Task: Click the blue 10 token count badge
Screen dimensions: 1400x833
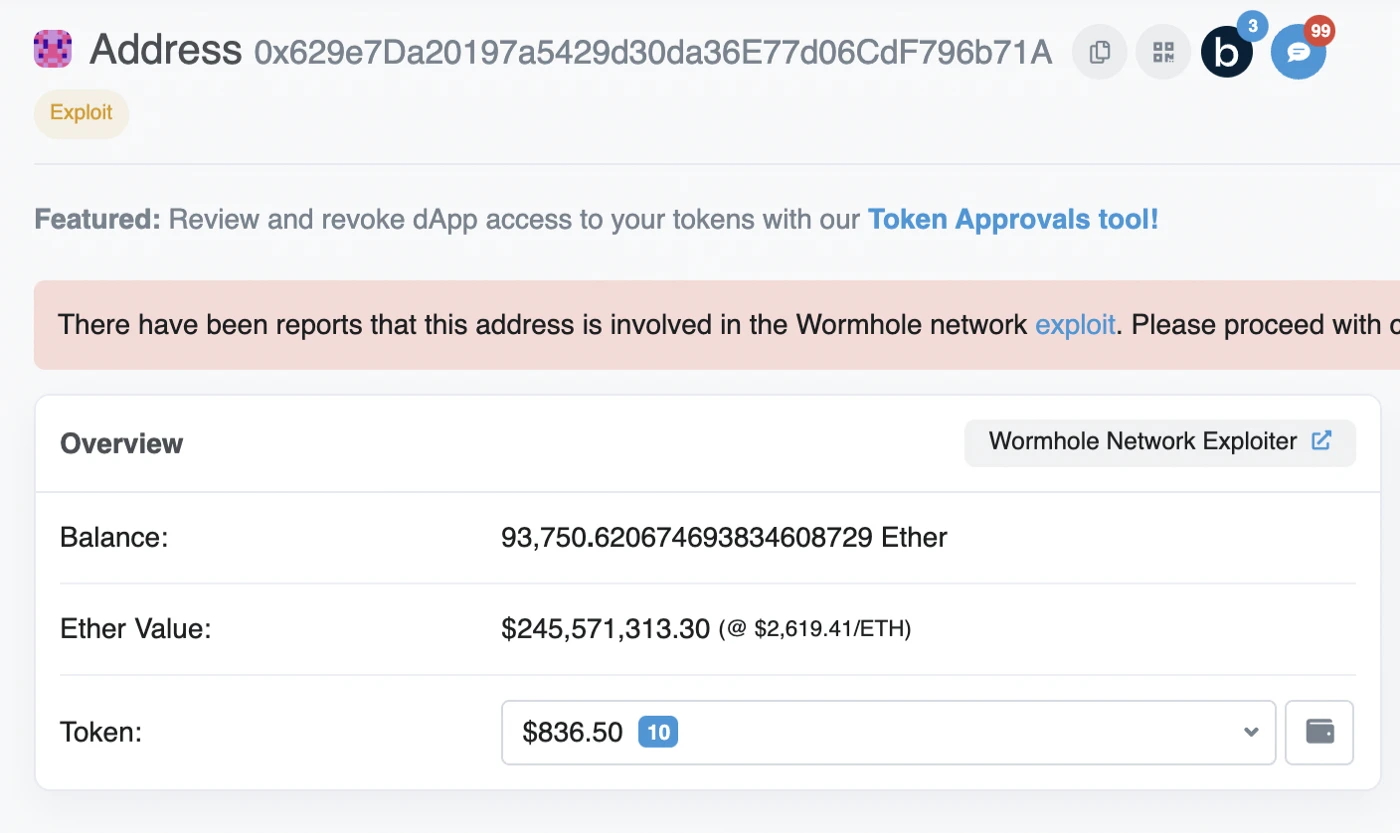Action: [658, 733]
